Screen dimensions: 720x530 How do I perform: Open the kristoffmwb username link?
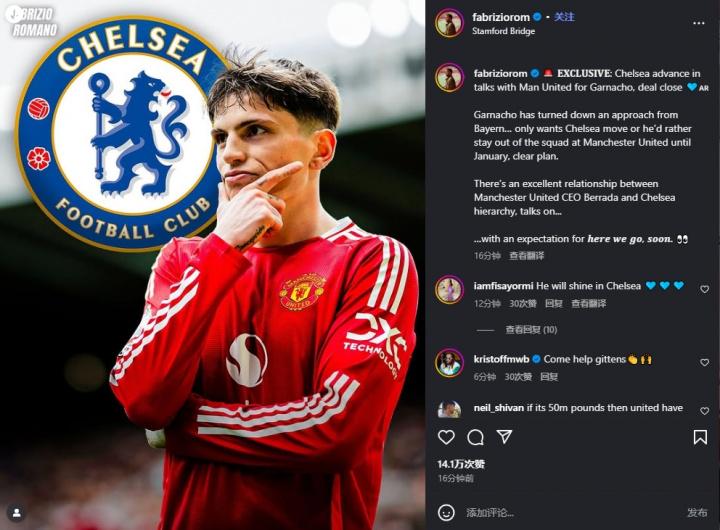[x=501, y=359]
